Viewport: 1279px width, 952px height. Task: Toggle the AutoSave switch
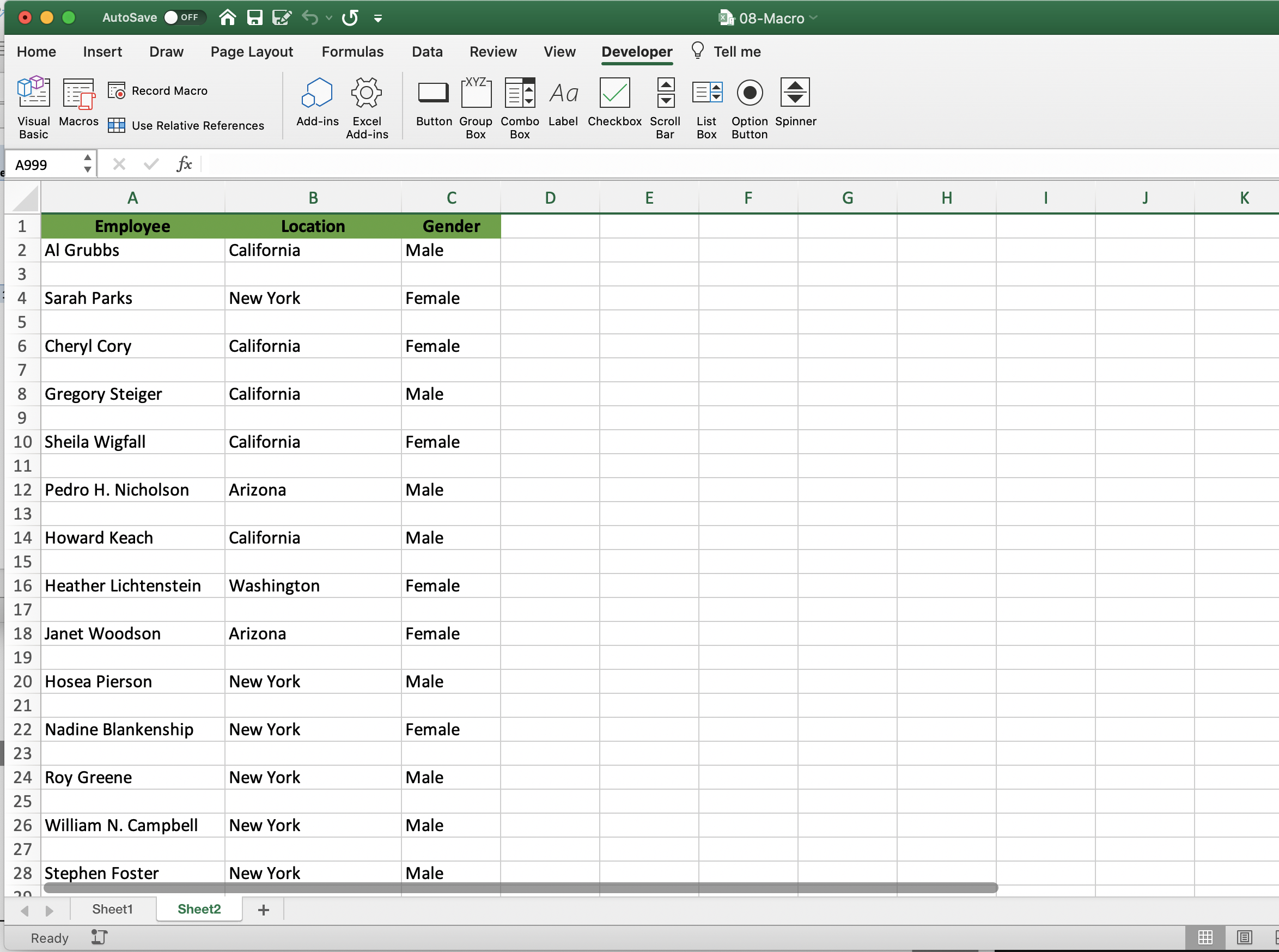tap(184, 17)
